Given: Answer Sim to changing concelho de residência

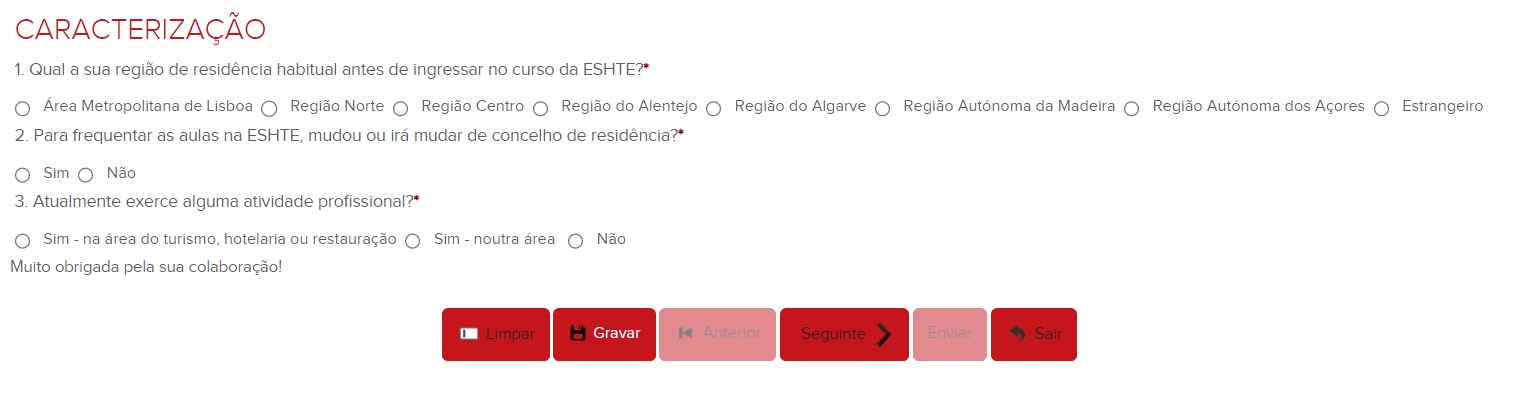Looking at the screenshot, I should [23, 174].
